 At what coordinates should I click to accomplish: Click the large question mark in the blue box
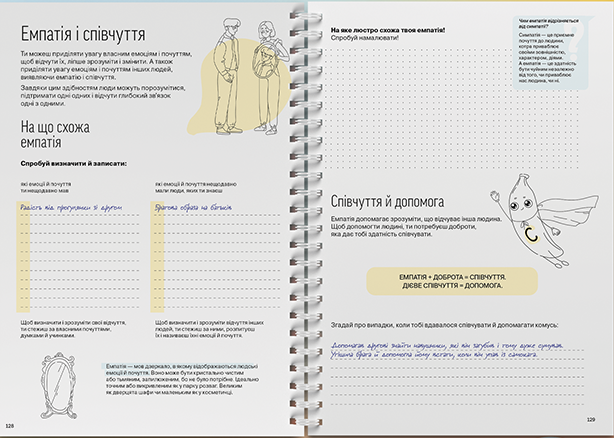pos(574,41)
